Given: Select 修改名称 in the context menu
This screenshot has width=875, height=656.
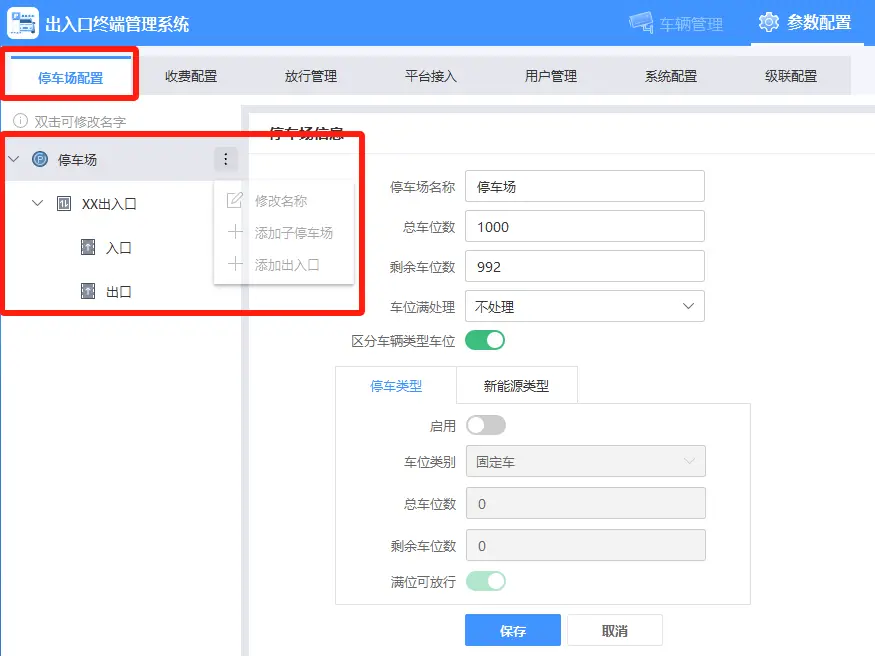Looking at the screenshot, I should (x=281, y=201).
